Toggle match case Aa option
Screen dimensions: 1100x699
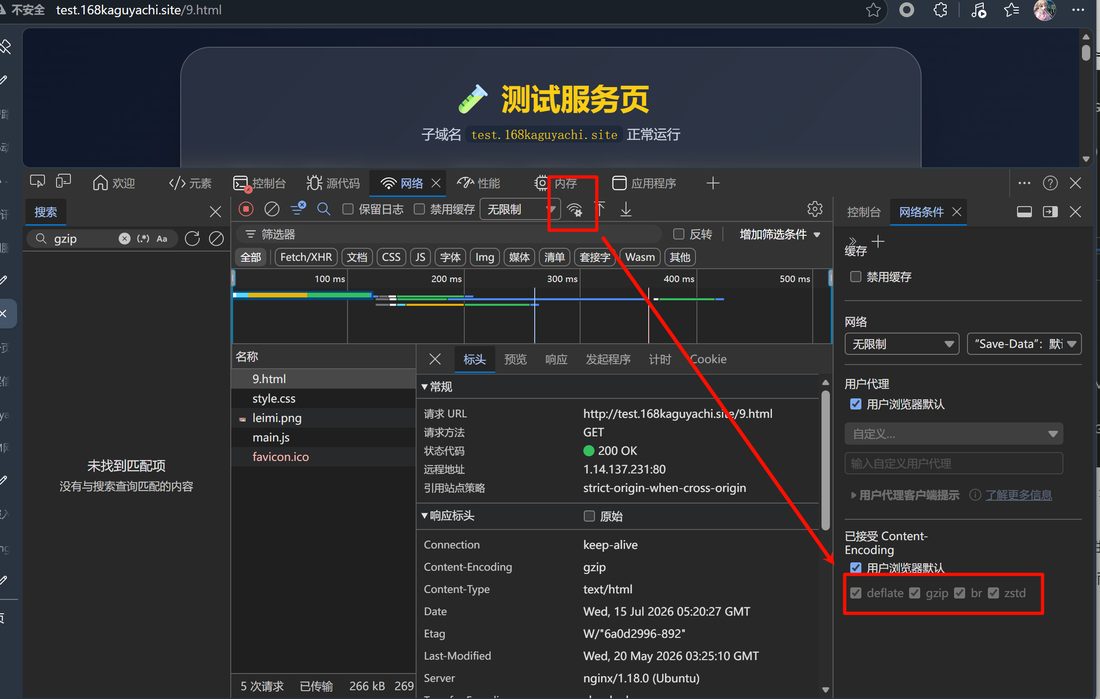[x=162, y=239]
